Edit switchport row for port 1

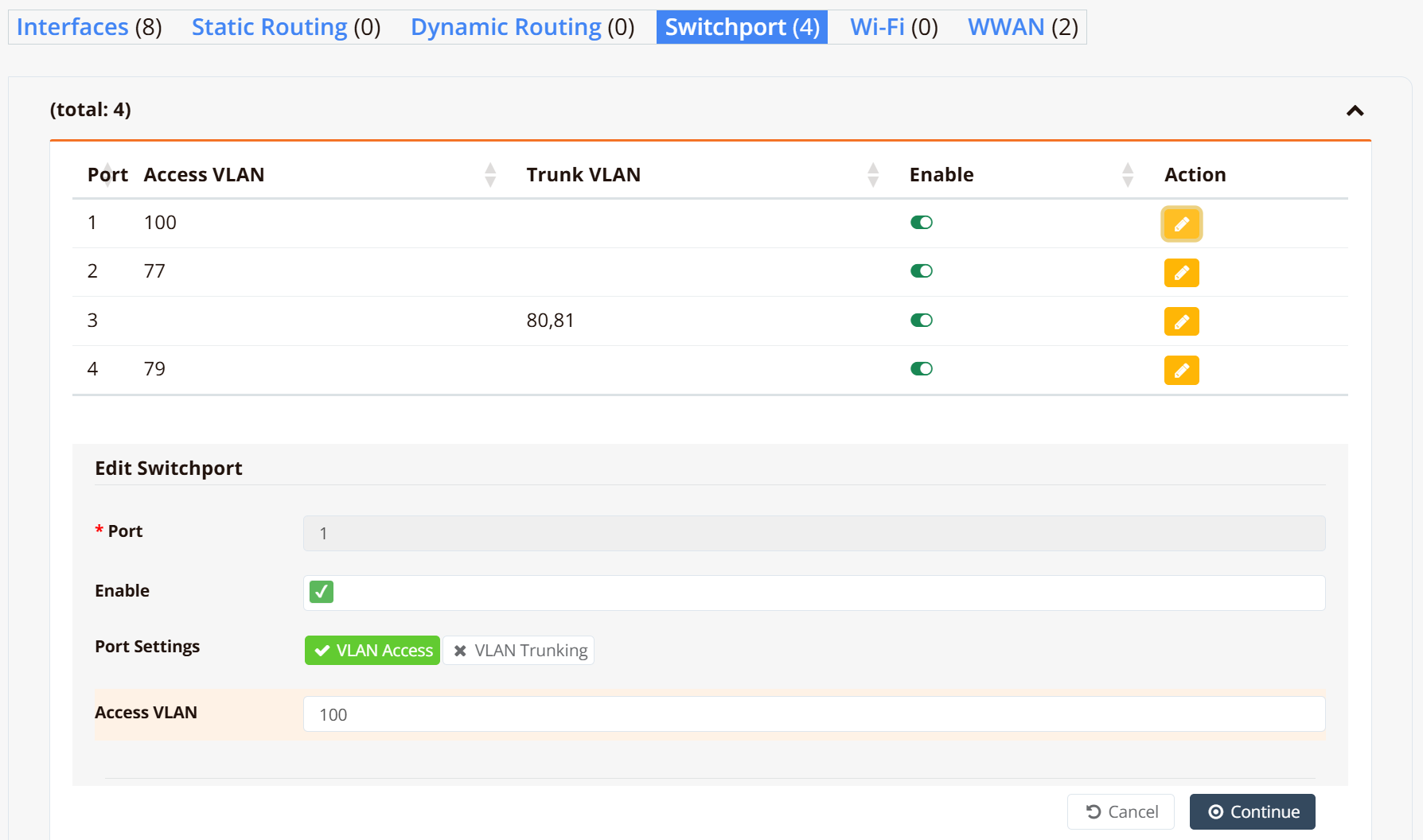click(1181, 224)
